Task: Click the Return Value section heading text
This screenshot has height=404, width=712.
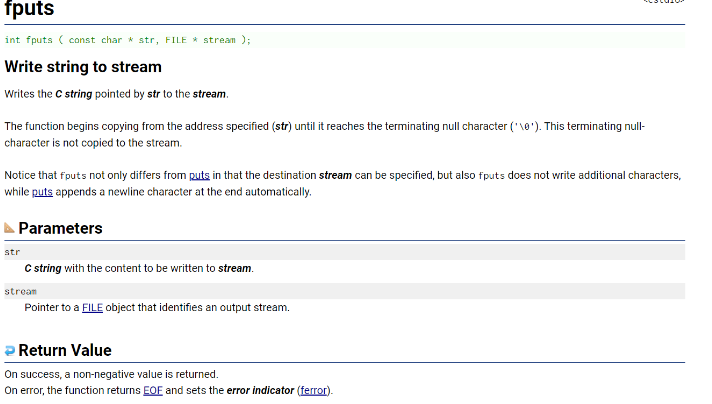Action: [x=65, y=350]
